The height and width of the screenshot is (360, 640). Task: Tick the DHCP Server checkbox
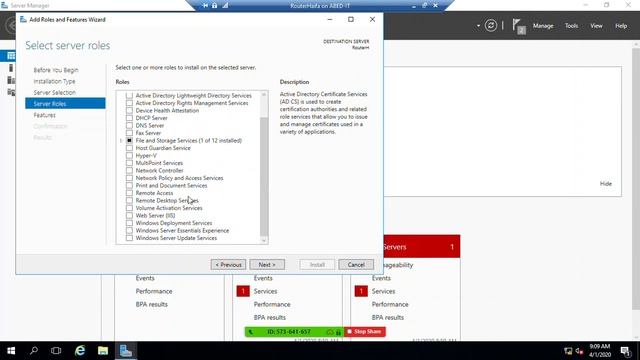[x=129, y=118]
